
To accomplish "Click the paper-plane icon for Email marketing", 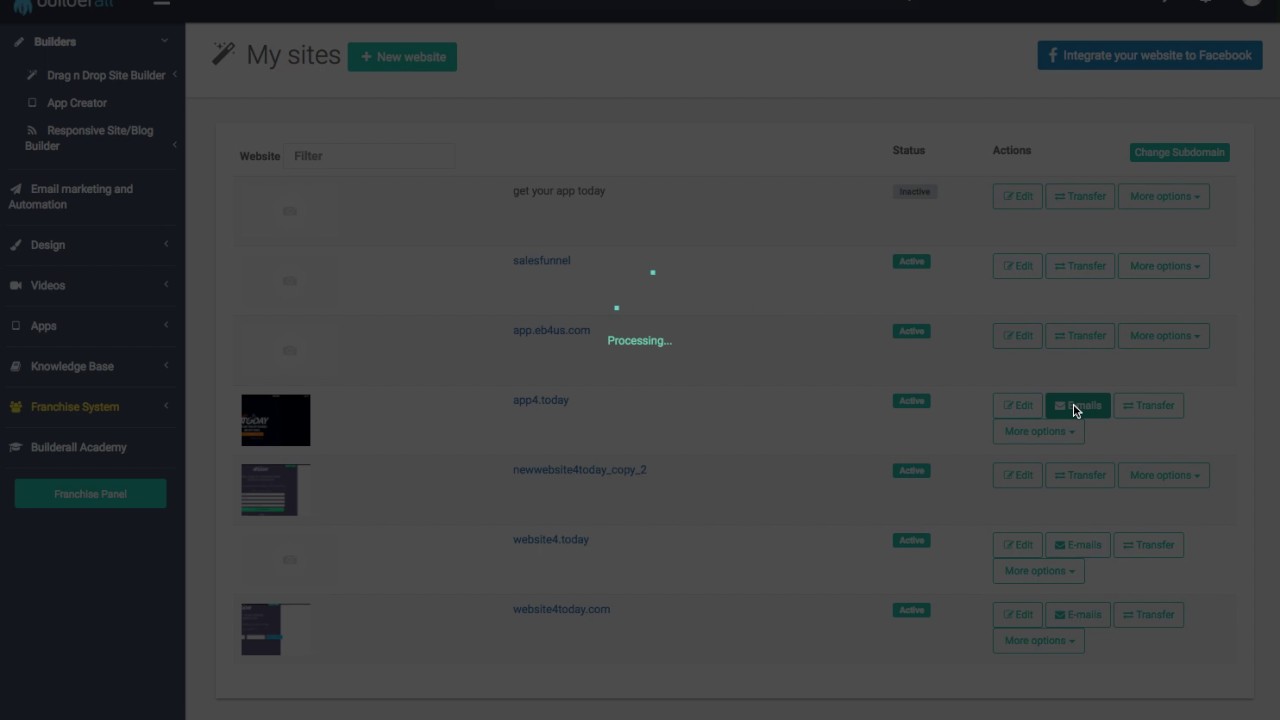I will coord(16,189).
